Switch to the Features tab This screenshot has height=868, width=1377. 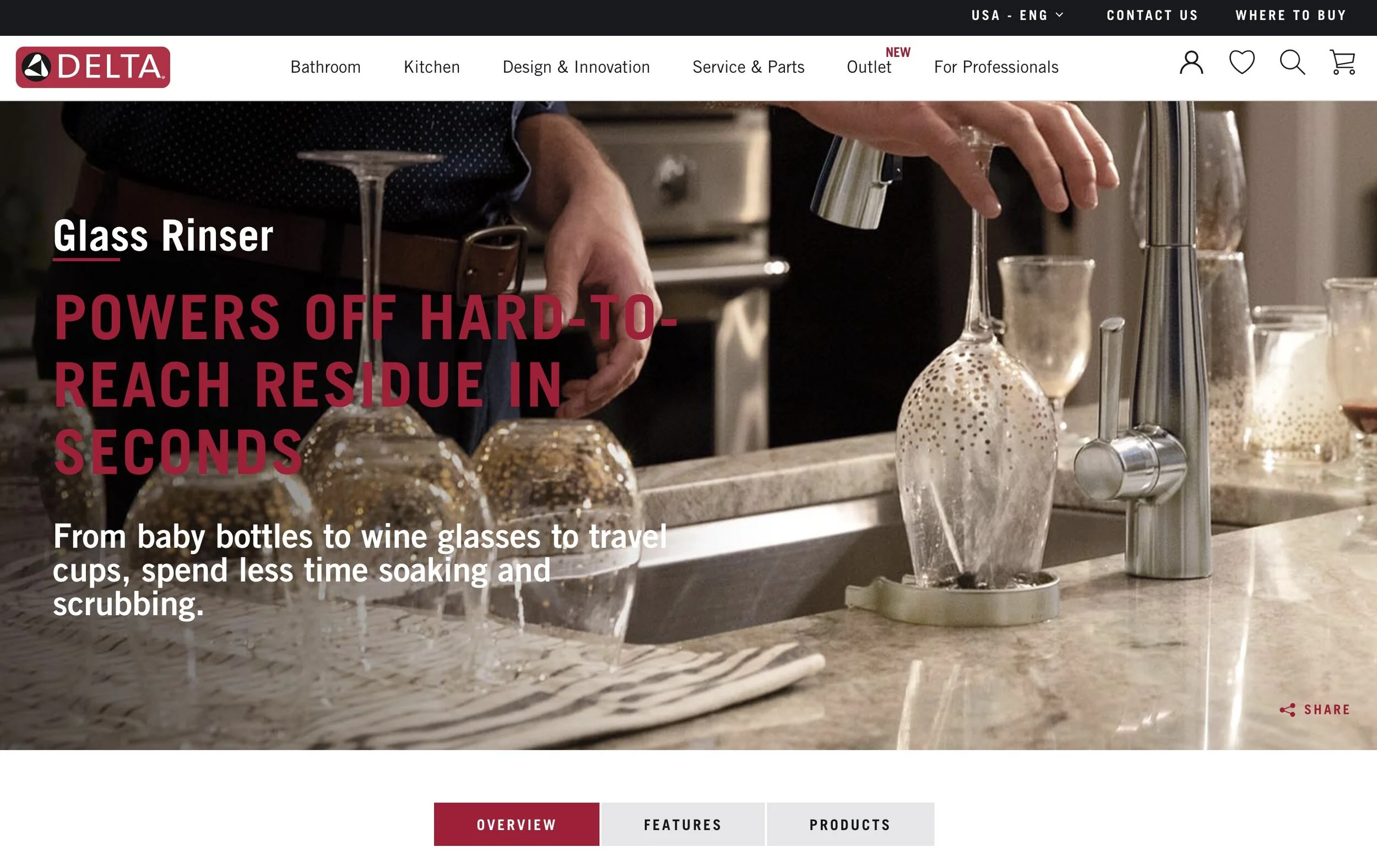point(683,824)
